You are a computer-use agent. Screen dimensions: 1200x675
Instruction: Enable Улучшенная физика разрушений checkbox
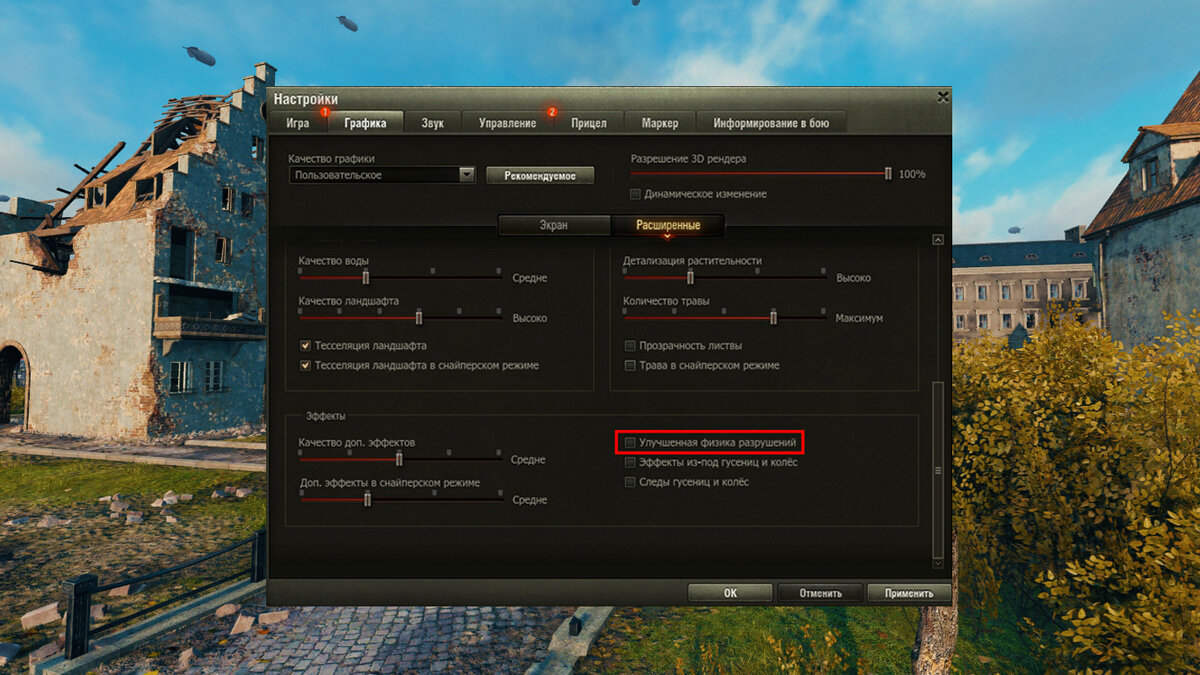[x=630, y=442]
